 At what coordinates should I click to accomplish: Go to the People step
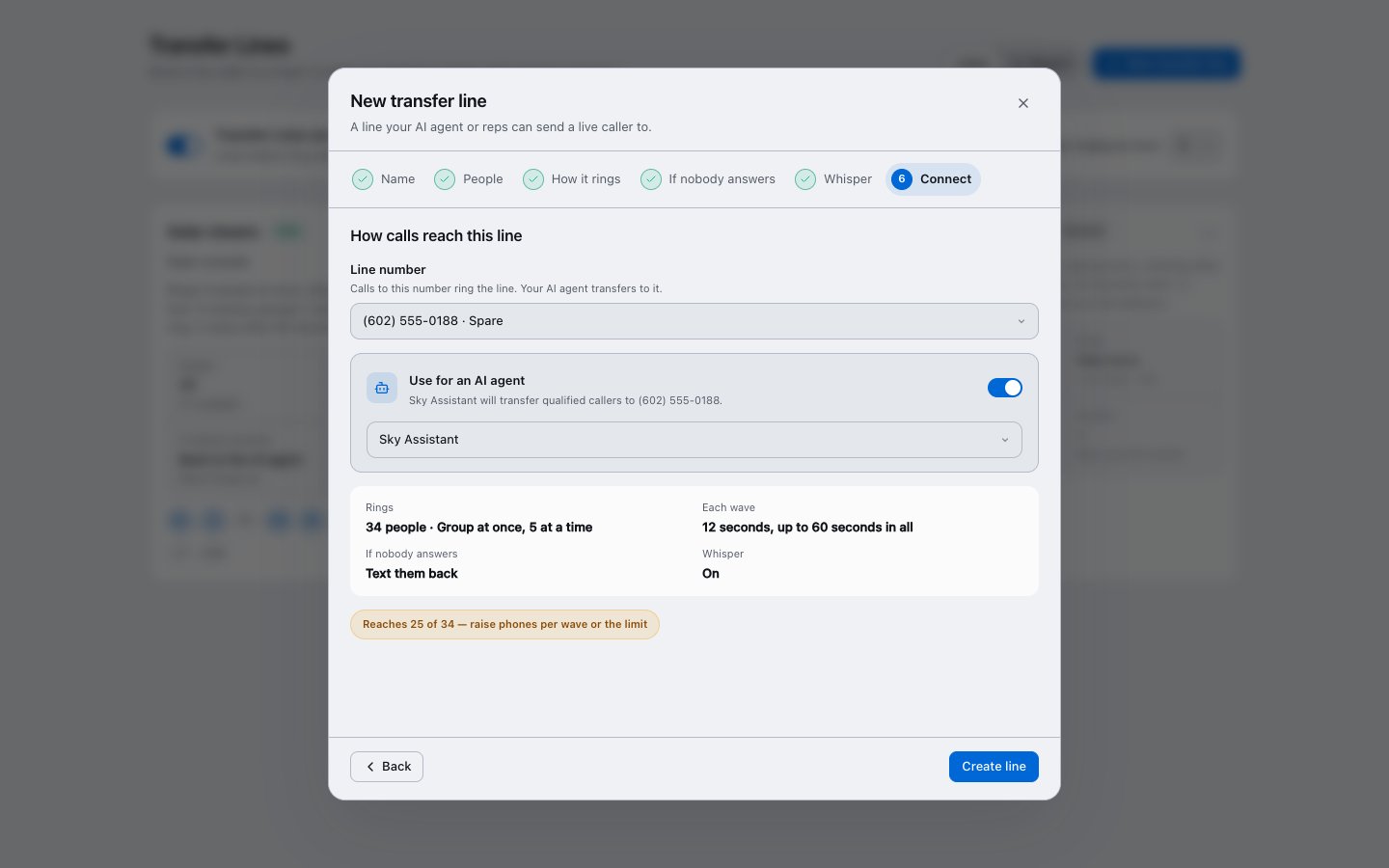(469, 179)
